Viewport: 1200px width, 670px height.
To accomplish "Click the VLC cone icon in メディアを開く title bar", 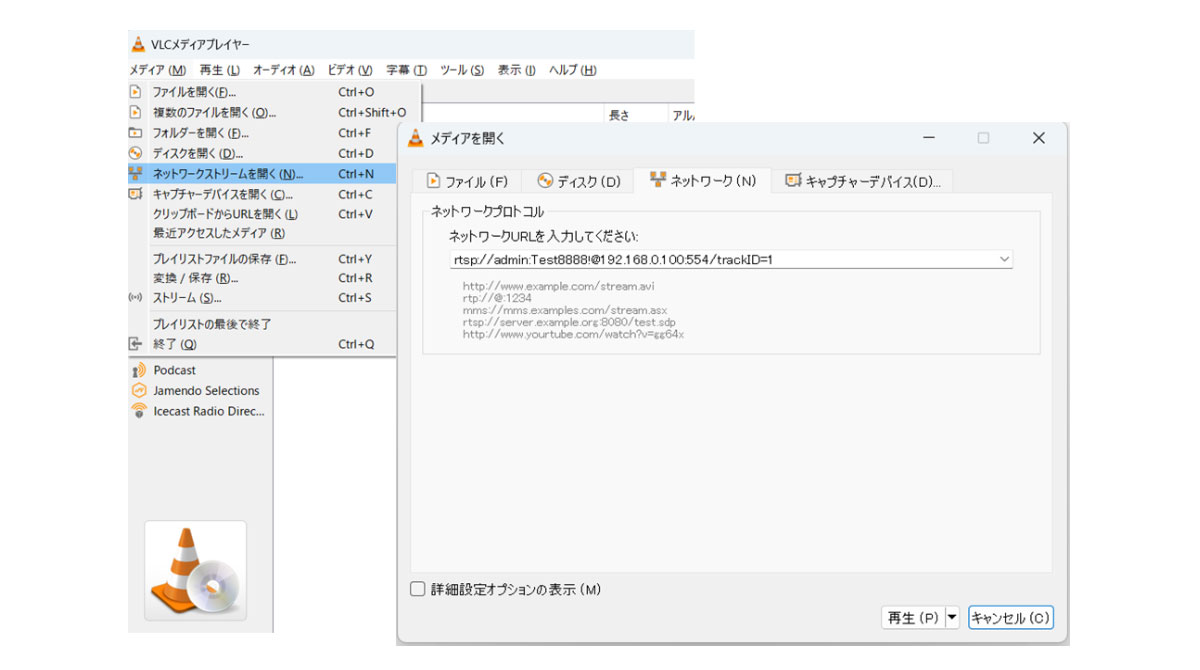I will [x=416, y=138].
